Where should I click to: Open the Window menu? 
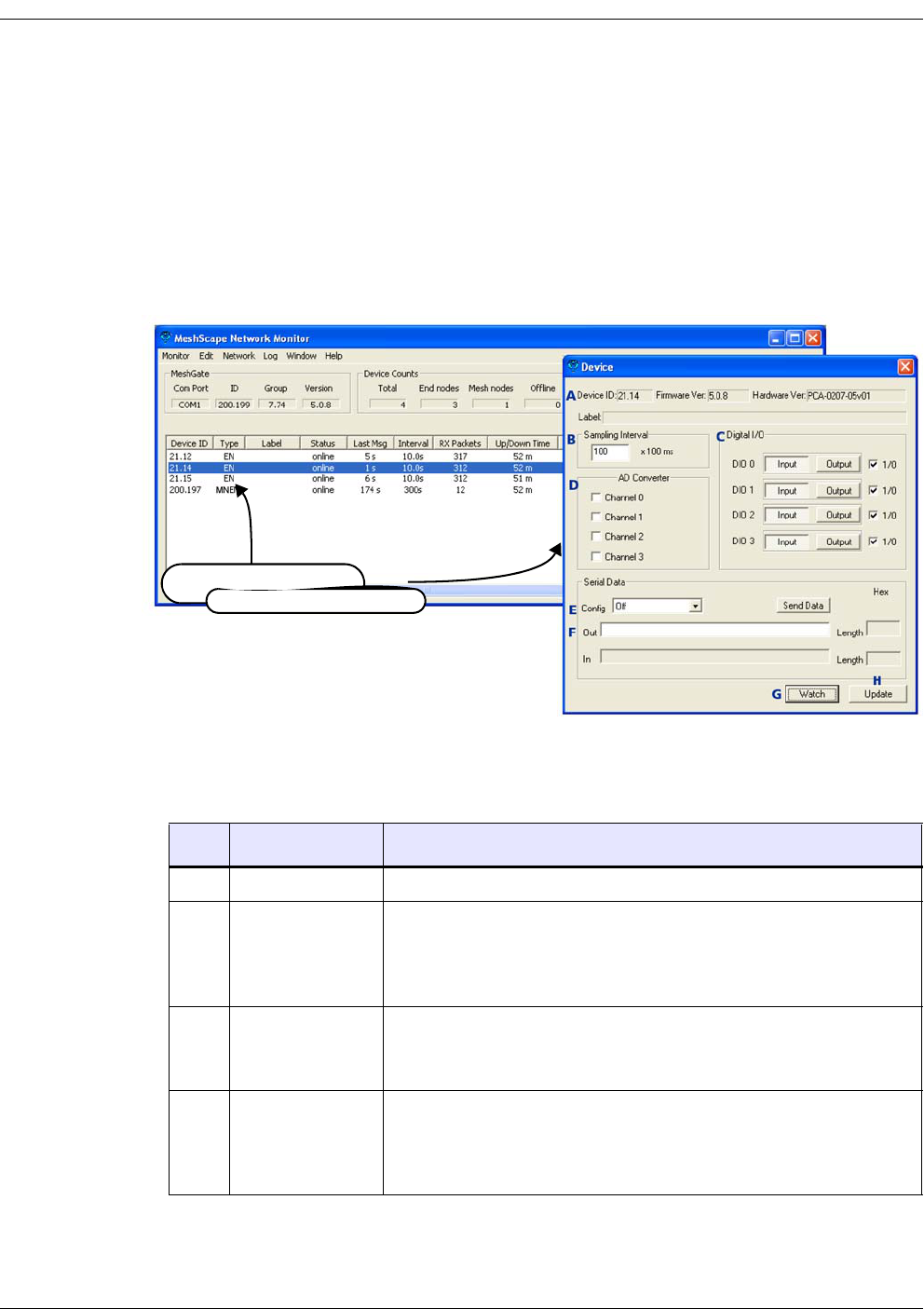[301, 356]
